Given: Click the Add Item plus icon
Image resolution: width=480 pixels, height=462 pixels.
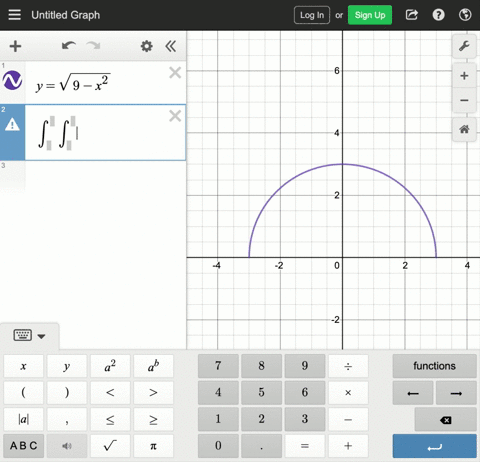Looking at the screenshot, I should coord(15,46).
